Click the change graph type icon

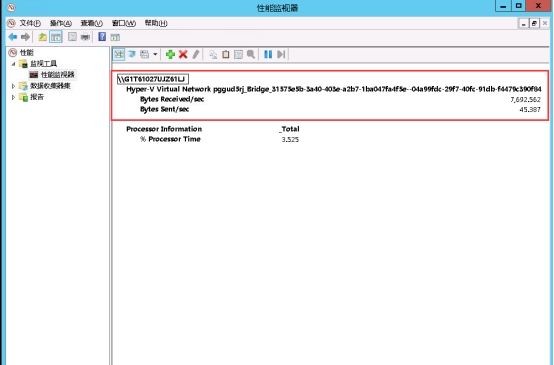(x=145, y=54)
